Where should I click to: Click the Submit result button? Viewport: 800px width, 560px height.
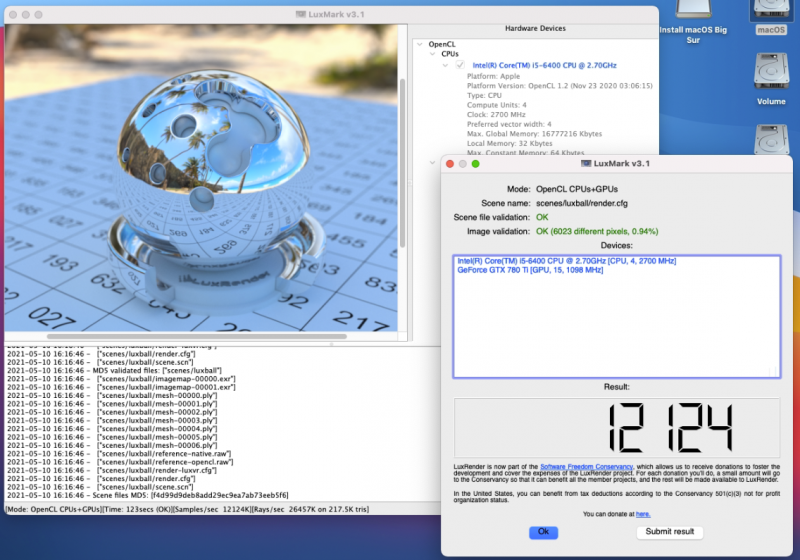(x=669, y=532)
